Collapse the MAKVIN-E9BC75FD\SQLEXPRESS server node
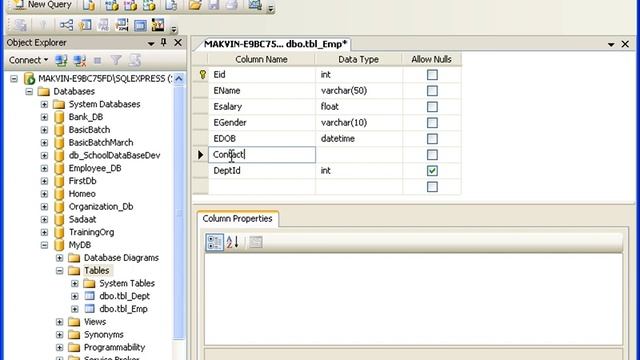 click(x=14, y=78)
